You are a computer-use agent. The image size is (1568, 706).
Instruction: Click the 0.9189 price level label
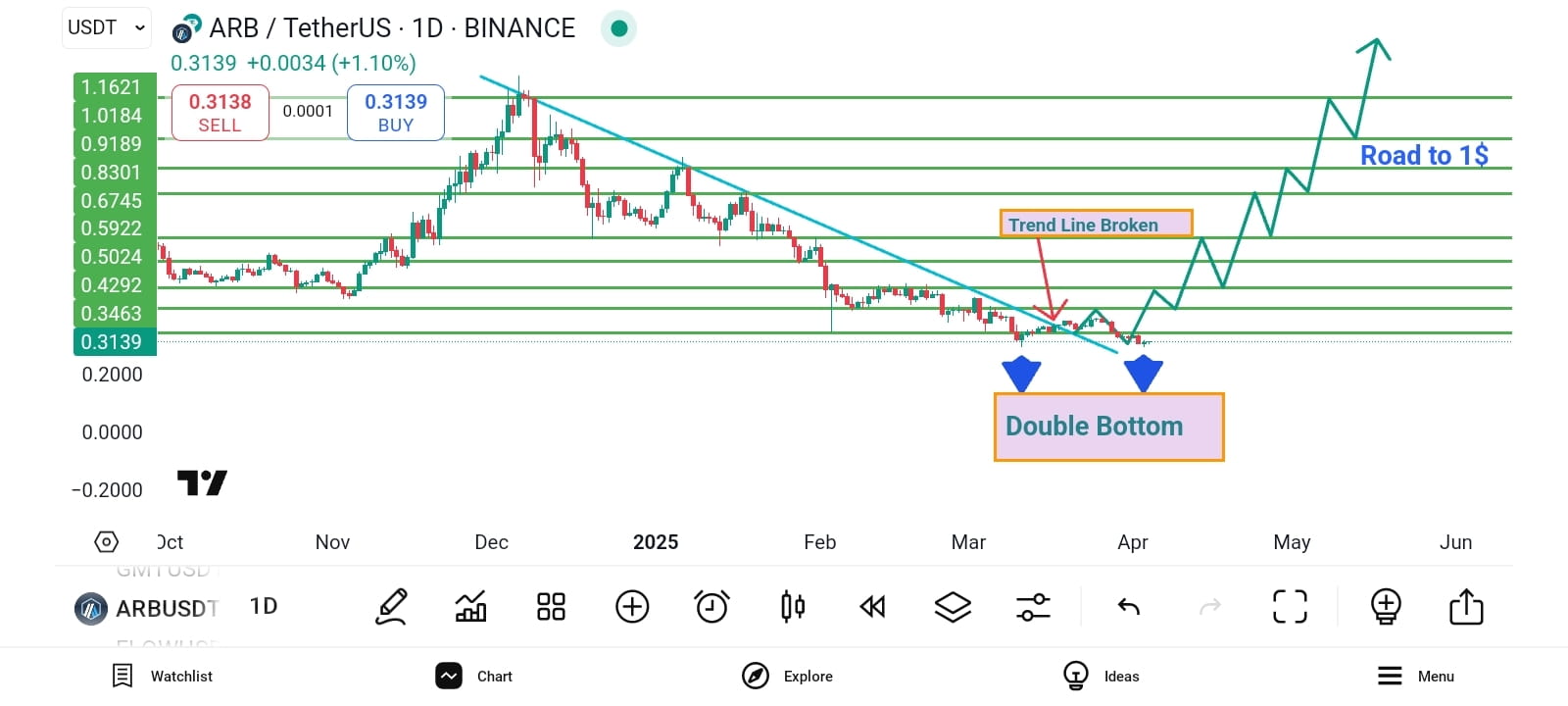[x=115, y=144]
